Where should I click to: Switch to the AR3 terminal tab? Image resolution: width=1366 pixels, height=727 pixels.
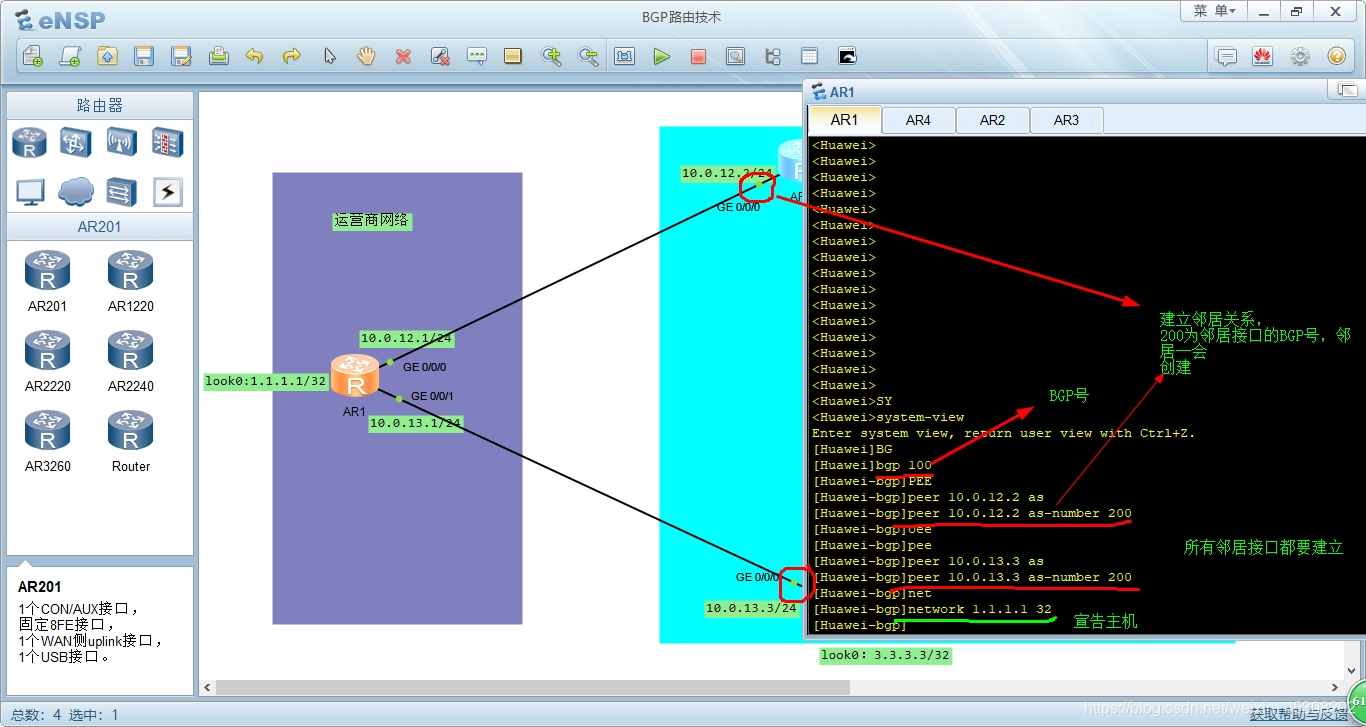coord(1066,120)
